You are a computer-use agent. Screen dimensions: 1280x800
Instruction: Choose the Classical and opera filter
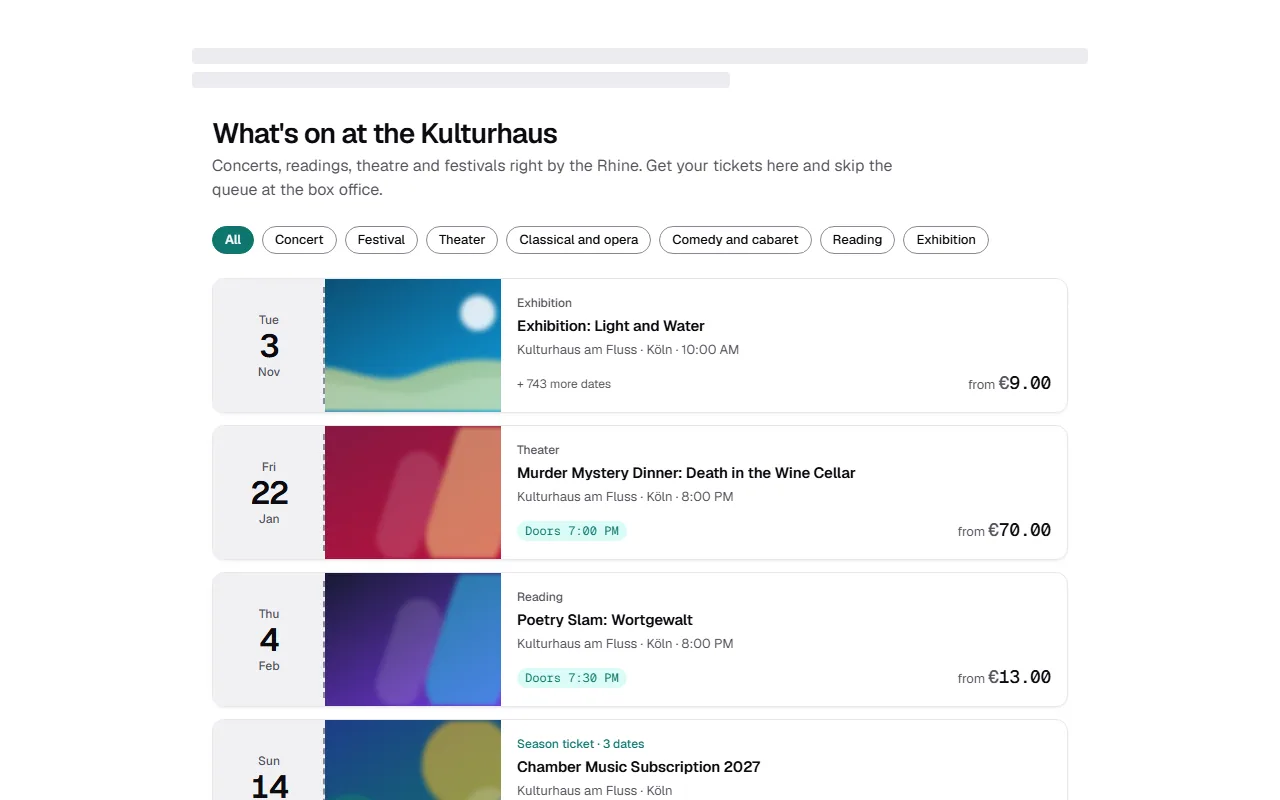579,240
